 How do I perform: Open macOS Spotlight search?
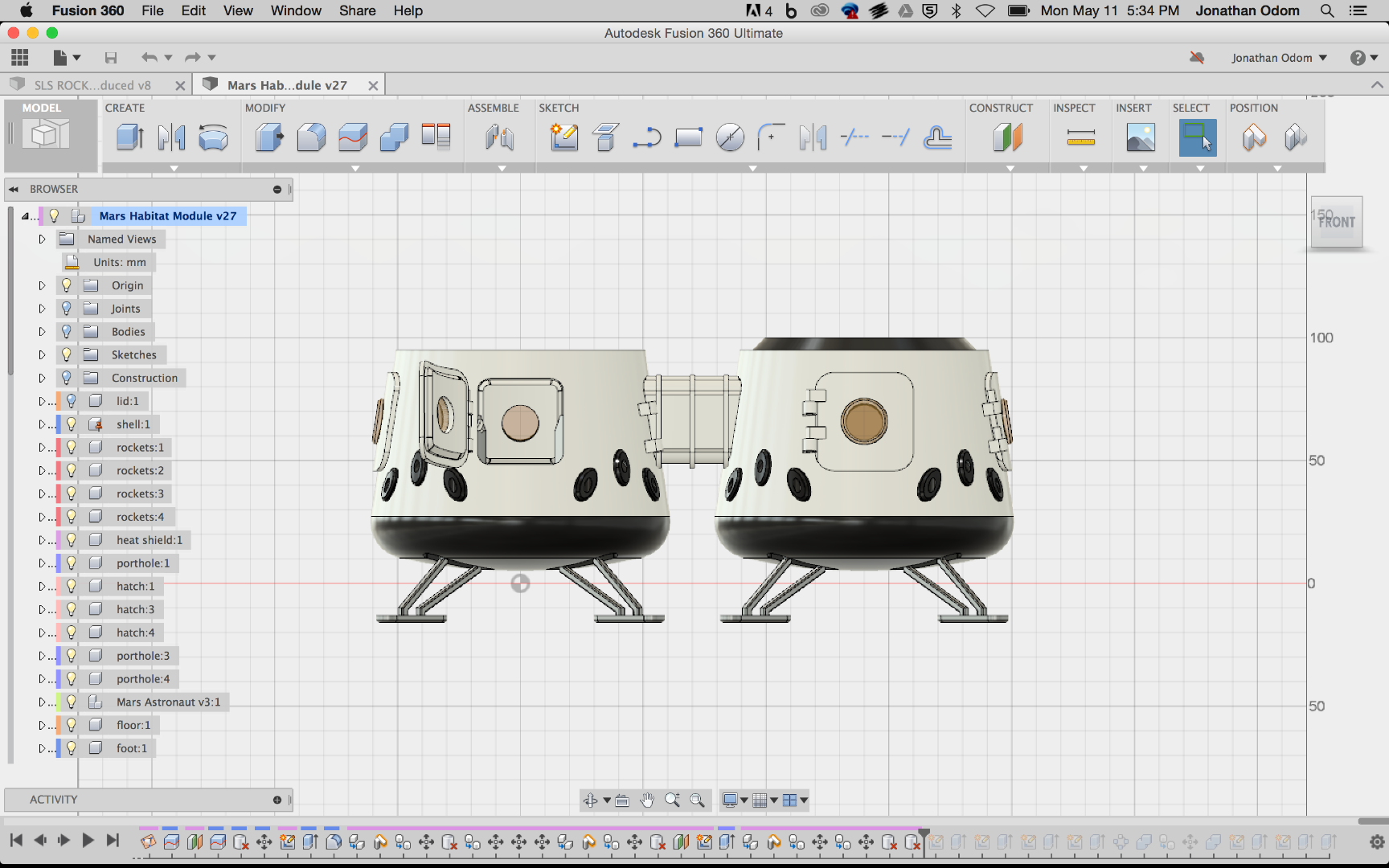click(1327, 10)
